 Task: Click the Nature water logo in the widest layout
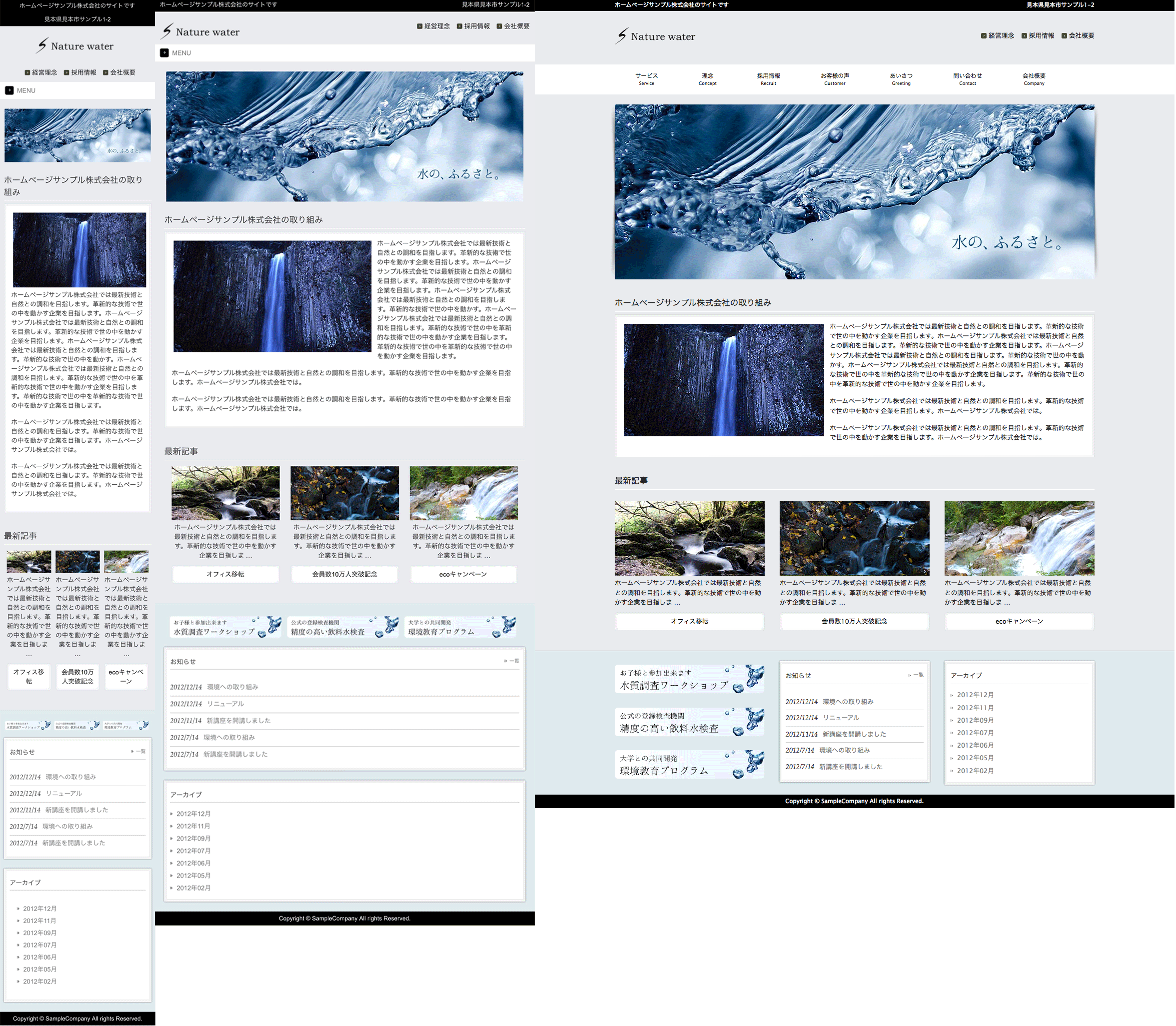click(x=656, y=36)
